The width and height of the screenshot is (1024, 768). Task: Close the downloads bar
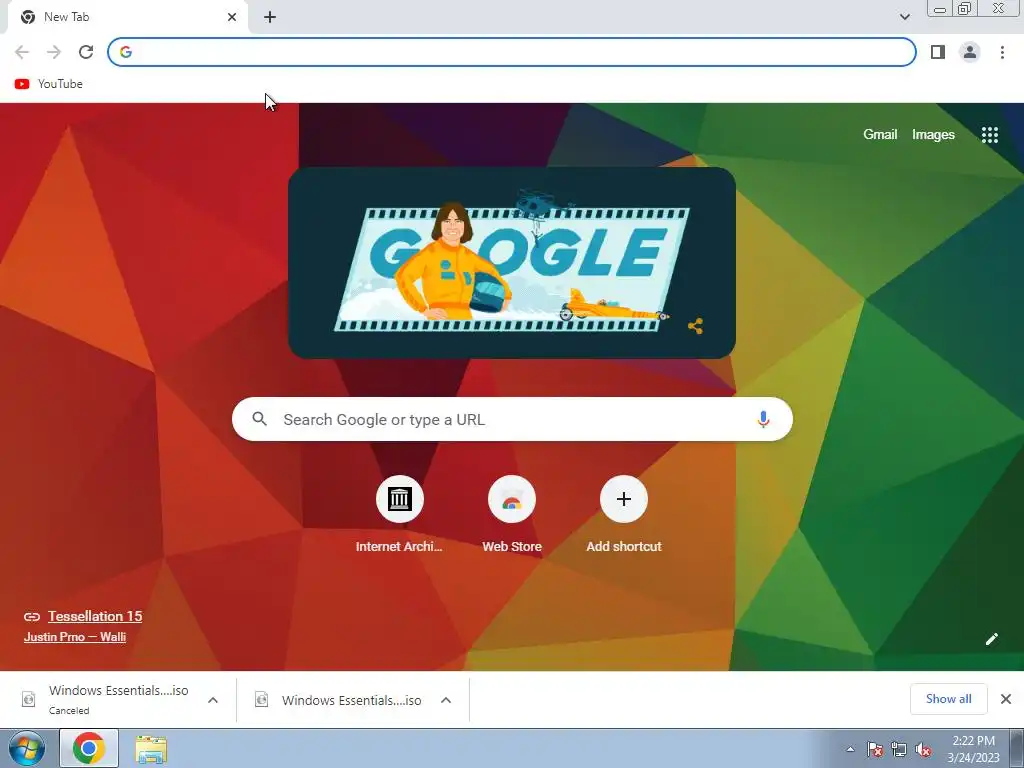(1006, 699)
